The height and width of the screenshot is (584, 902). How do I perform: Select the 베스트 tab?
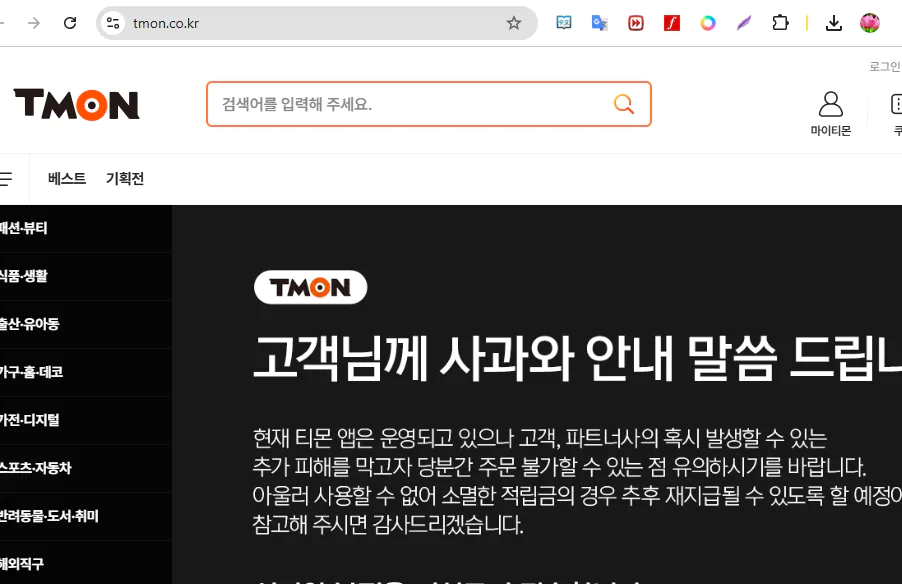(67, 179)
